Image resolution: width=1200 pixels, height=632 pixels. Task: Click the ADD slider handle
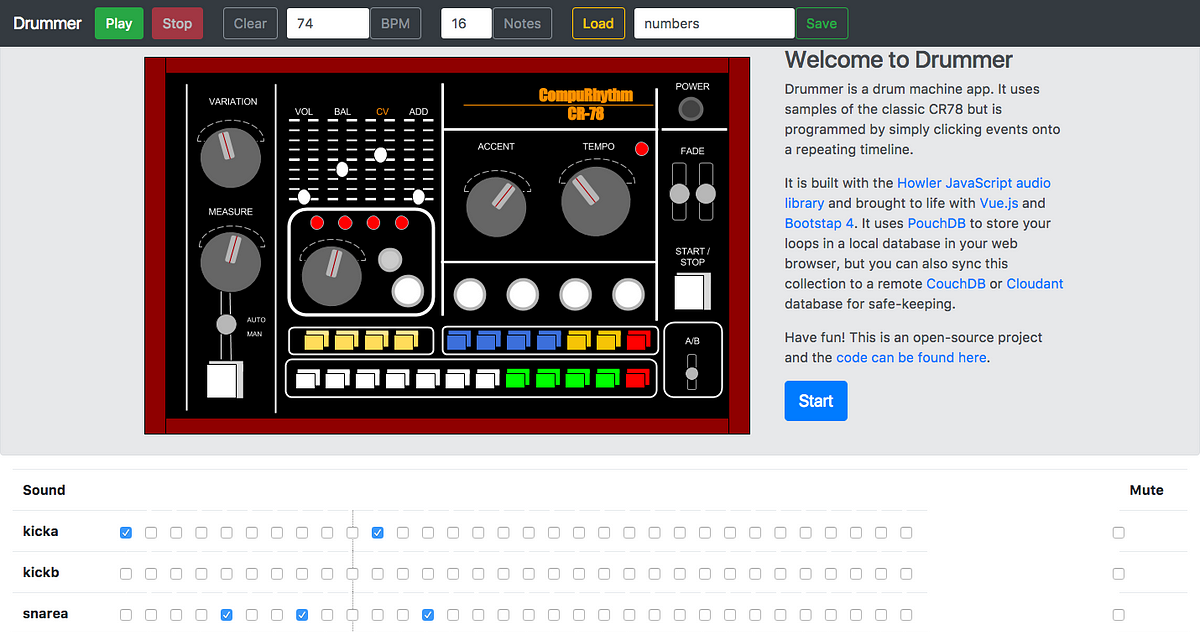[418, 196]
